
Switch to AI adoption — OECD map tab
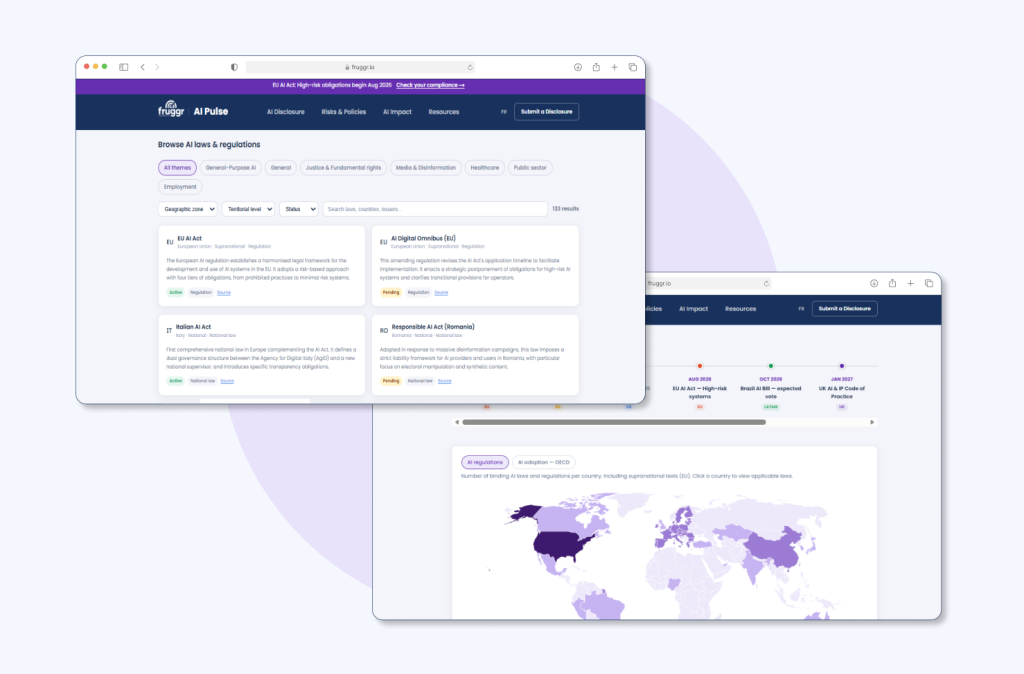coord(543,462)
